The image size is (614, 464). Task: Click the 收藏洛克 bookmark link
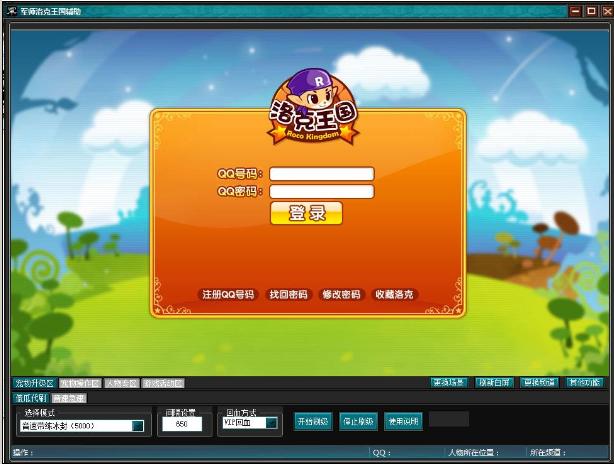coord(393,295)
